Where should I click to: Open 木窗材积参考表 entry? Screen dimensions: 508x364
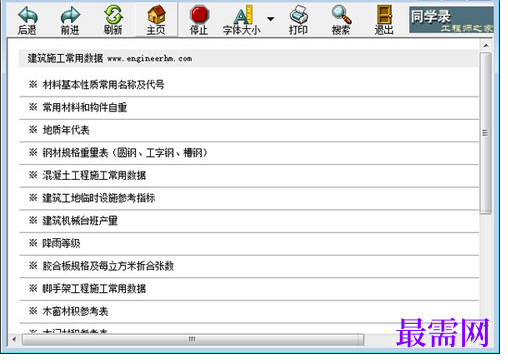[x=75, y=311]
